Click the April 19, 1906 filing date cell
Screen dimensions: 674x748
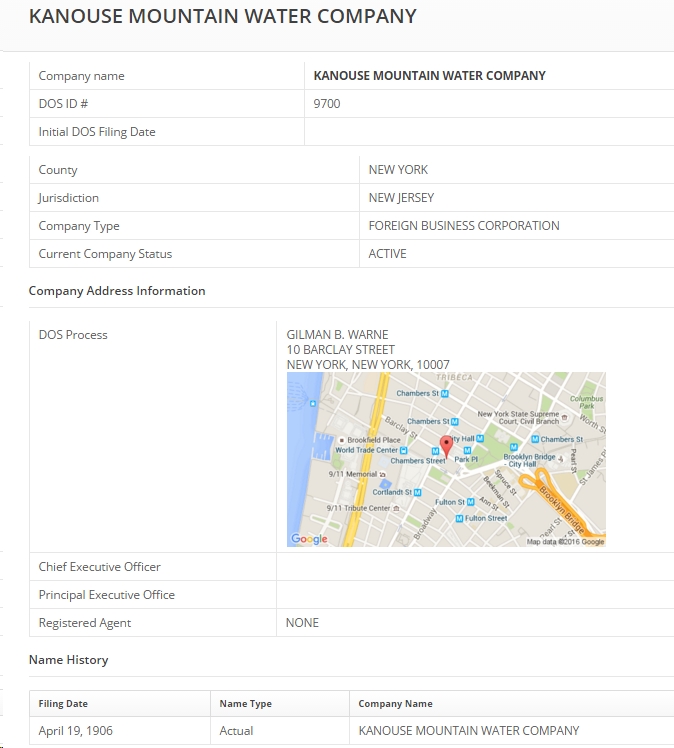(76, 731)
